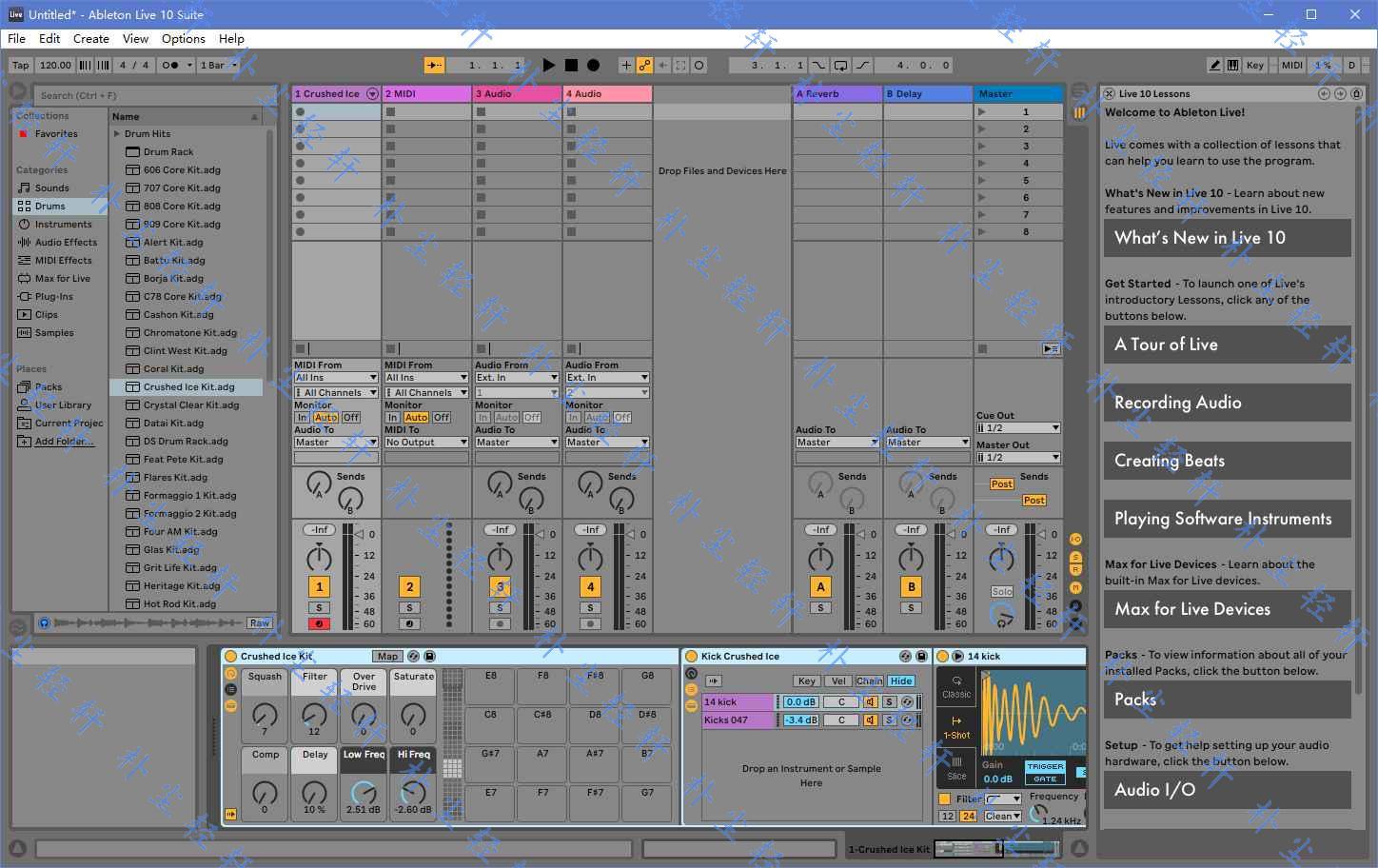Viewport: 1378px width, 868px height.
Task: Arm recording on the Crushed Ice track
Action: 319,623
